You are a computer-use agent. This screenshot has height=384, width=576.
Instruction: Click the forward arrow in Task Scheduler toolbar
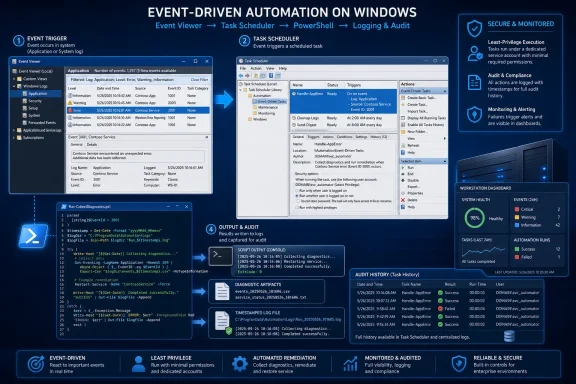[248, 76]
